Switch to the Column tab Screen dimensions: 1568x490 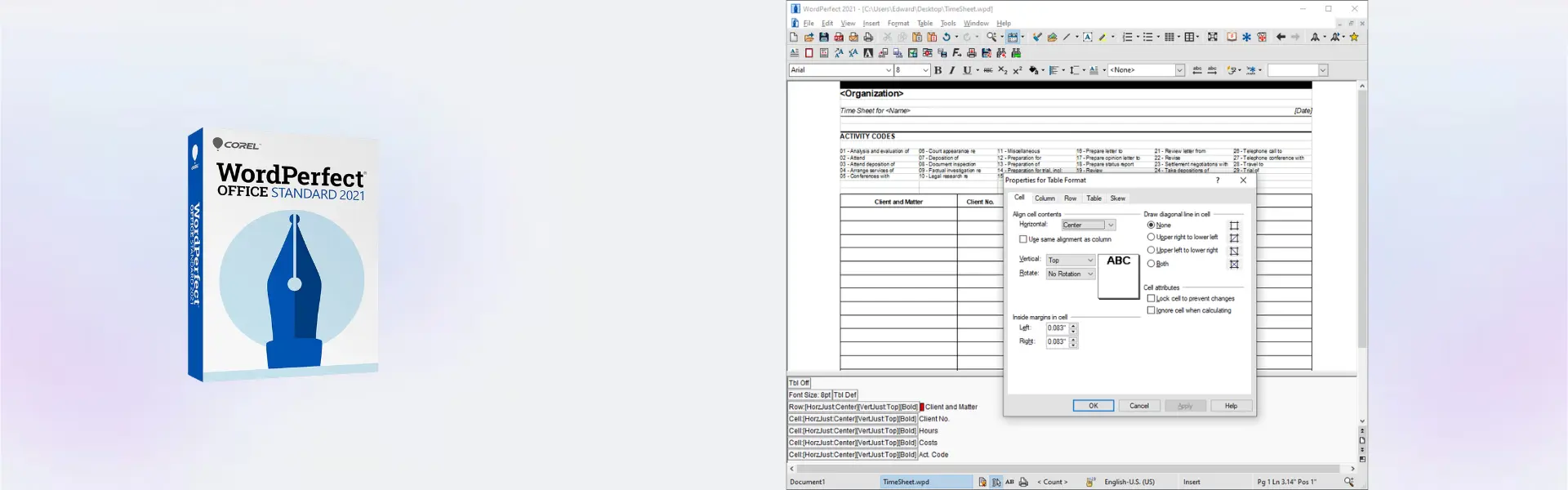pyautogui.click(x=1045, y=198)
